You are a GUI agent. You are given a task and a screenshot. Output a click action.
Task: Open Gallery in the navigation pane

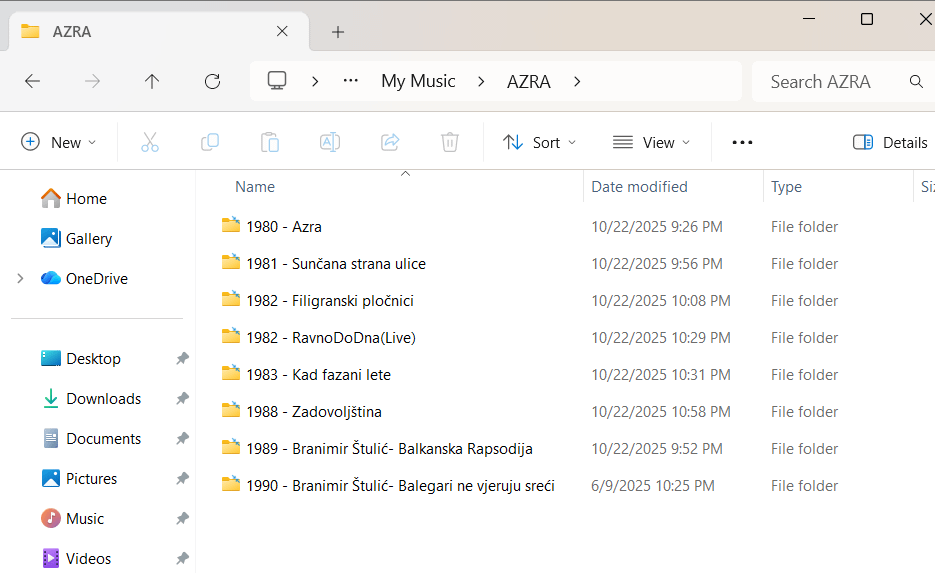(x=76, y=239)
